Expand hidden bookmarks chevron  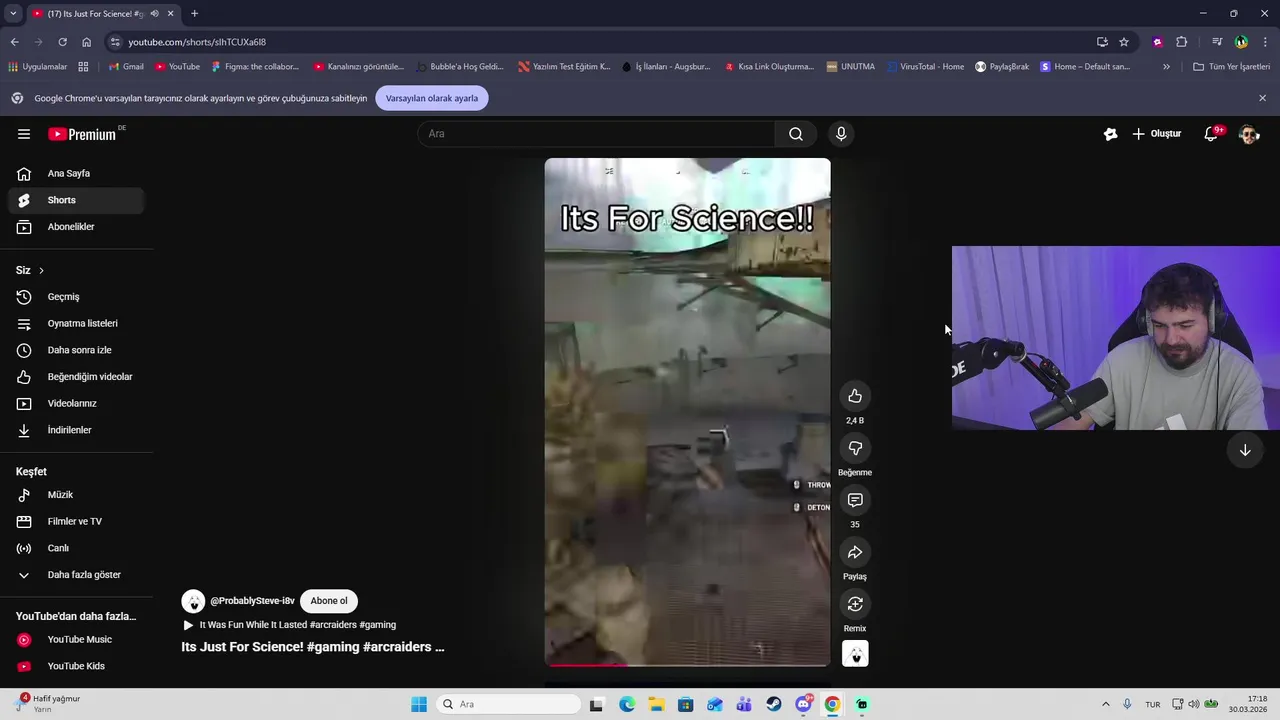click(x=1166, y=67)
